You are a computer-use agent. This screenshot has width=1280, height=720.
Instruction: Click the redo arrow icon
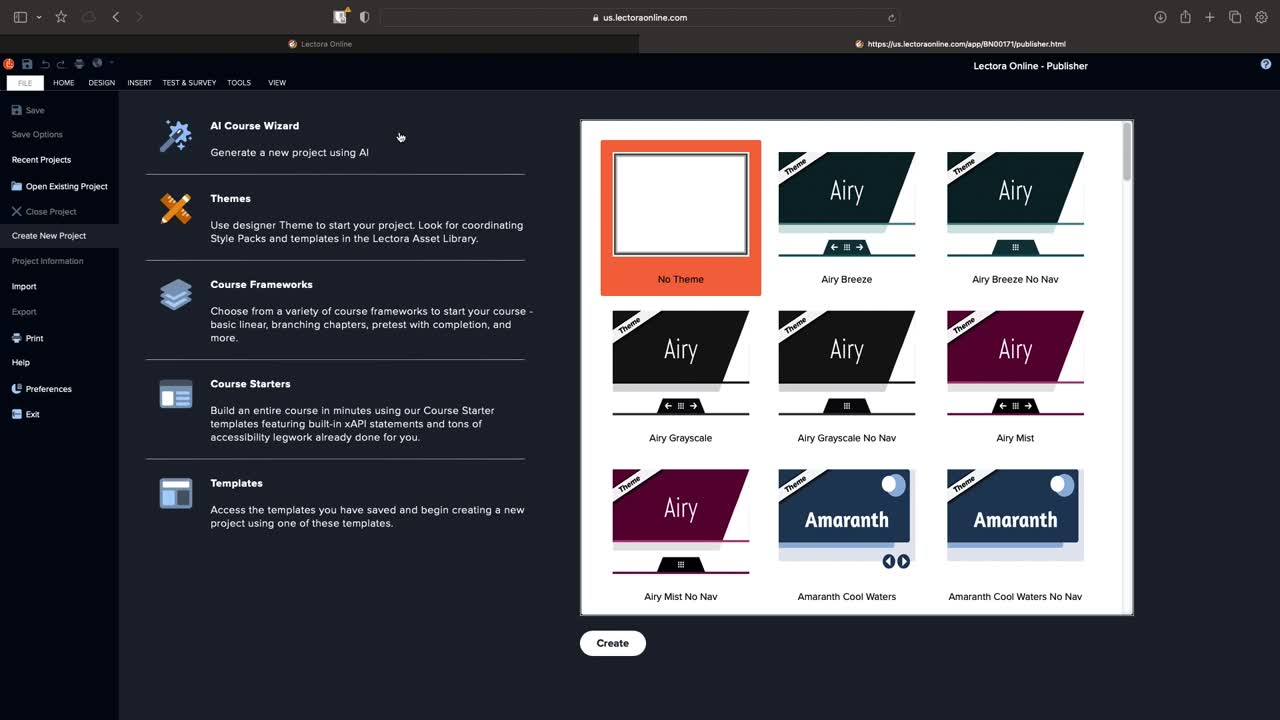[x=61, y=64]
